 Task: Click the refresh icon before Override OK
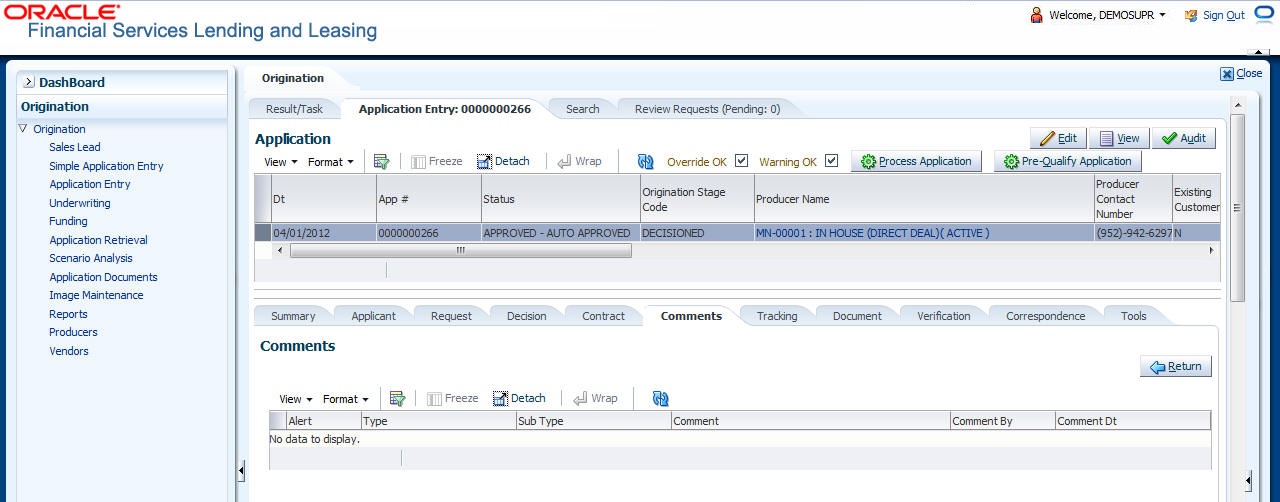tap(645, 161)
